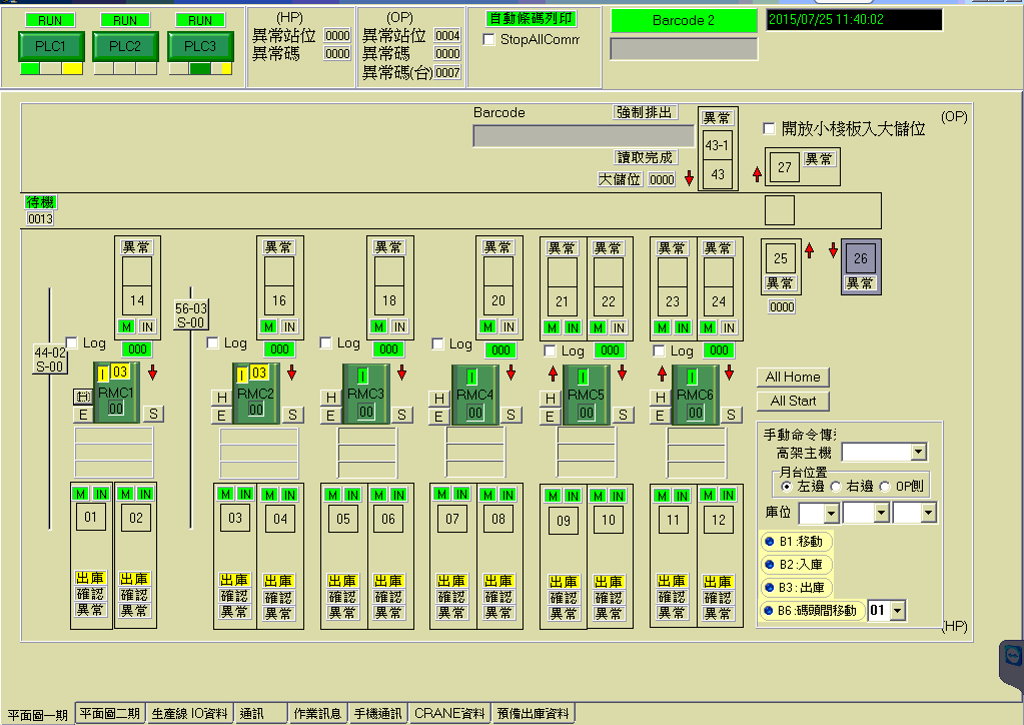Click the red down arrow beside RMC3
The height and width of the screenshot is (725, 1024).
coord(402,373)
